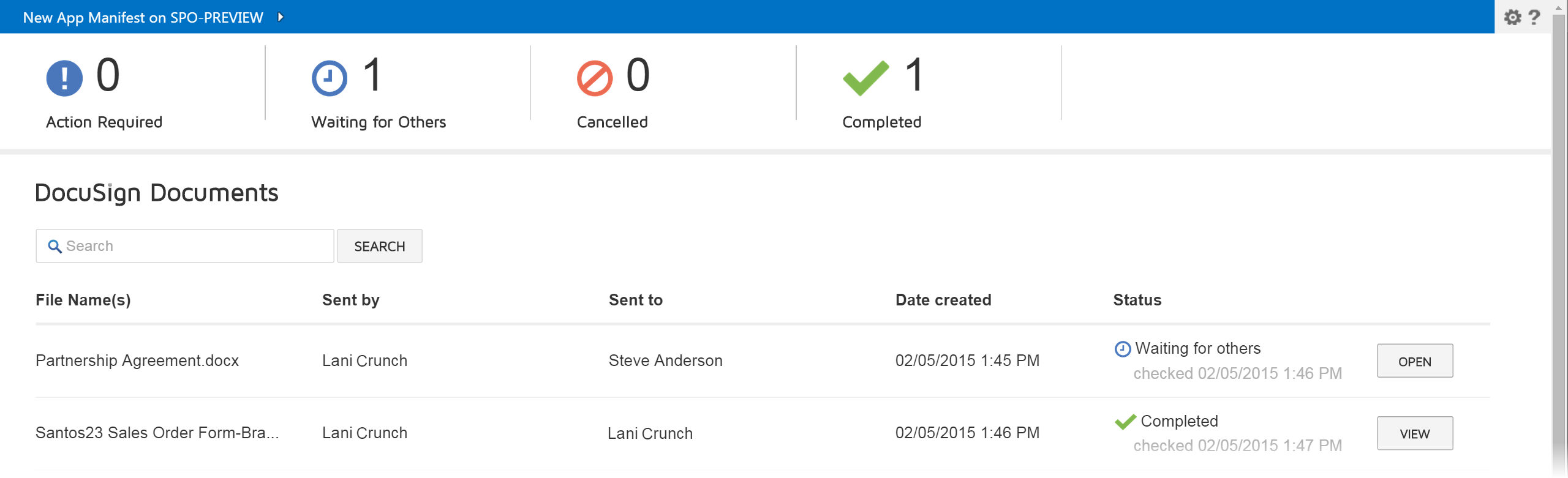Click the green checkmark beside Santos23 Sales Order
The width and height of the screenshot is (1568, 478).
(1125, 421)
